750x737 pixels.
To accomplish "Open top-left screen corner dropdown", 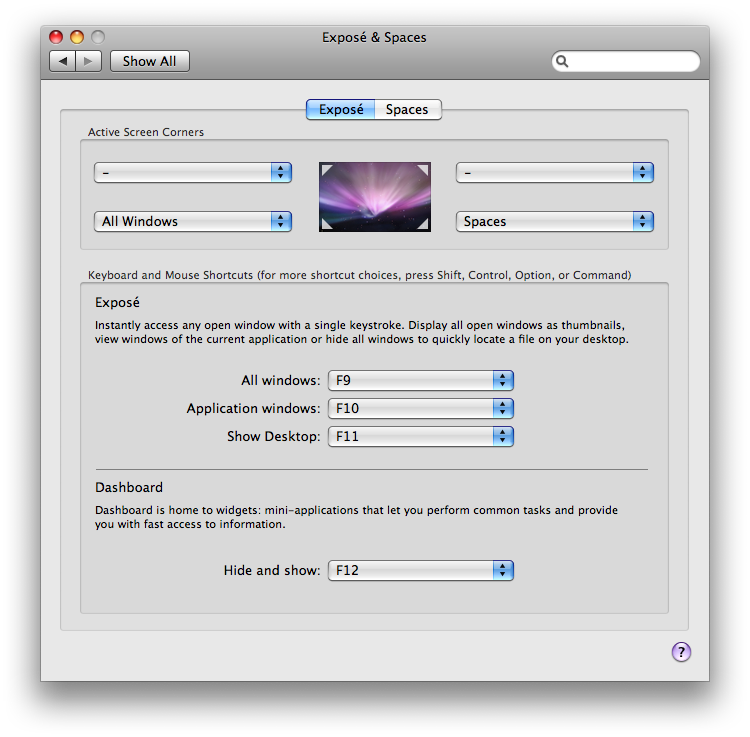I will click(x=193, y=173).
